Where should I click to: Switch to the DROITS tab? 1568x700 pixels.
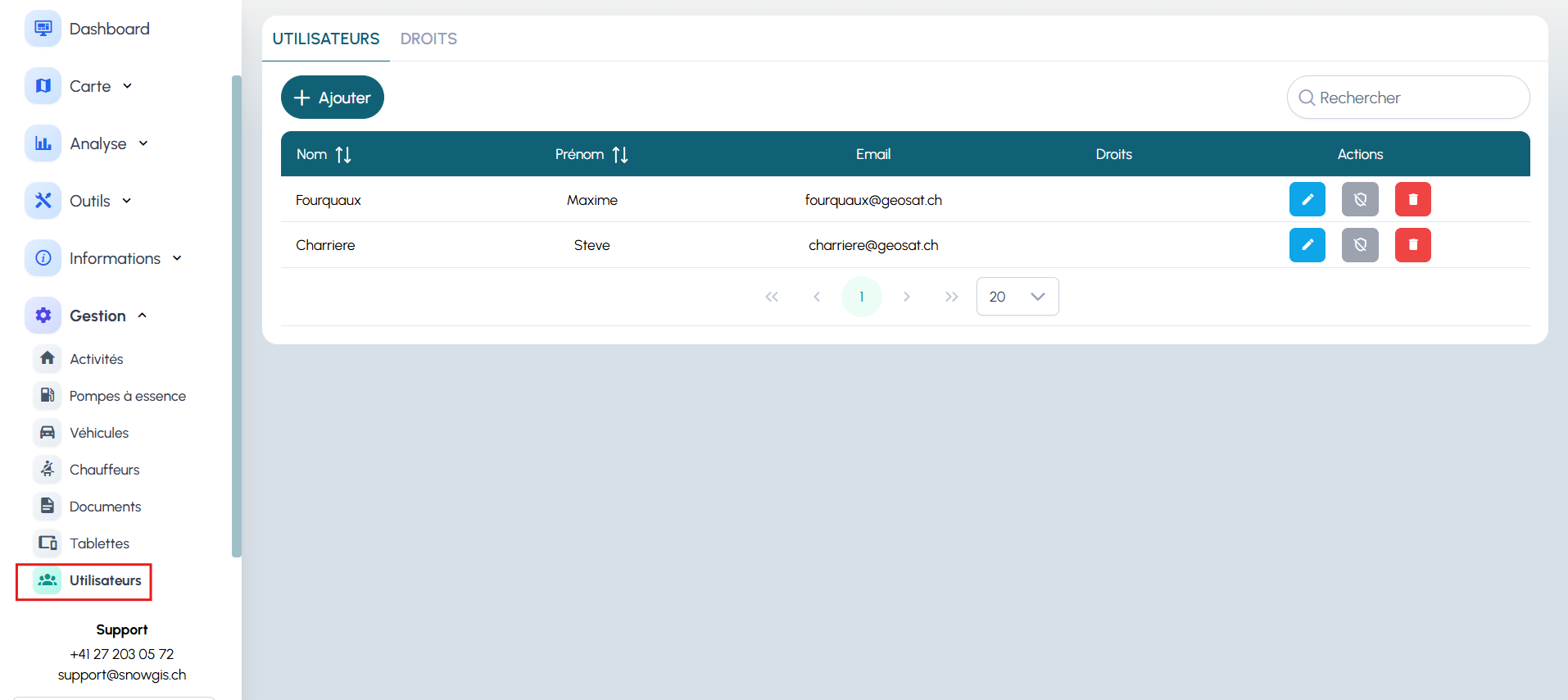point(428,39)
